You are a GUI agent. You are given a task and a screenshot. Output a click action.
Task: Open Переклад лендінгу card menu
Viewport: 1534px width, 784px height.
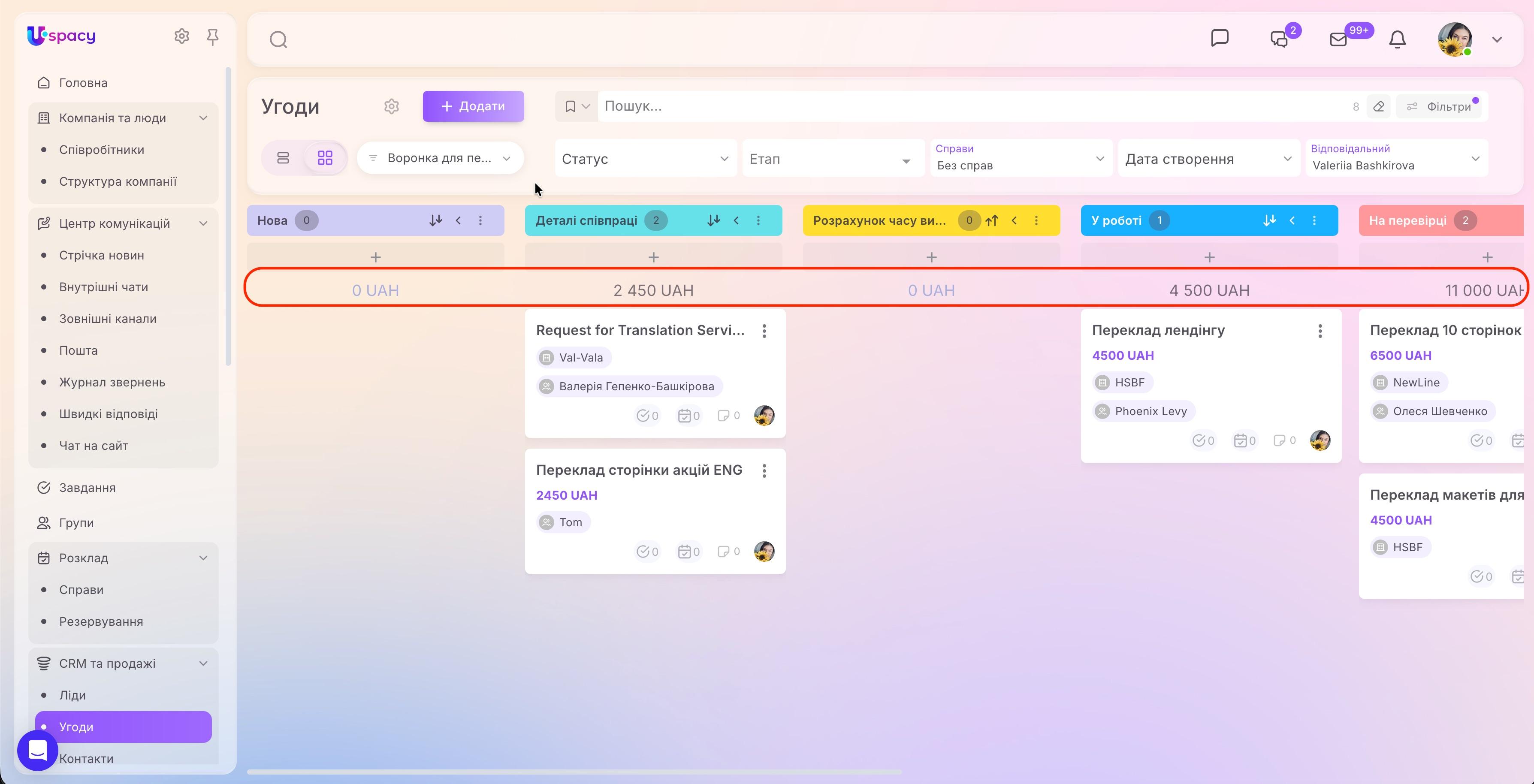pos(1320,331)
